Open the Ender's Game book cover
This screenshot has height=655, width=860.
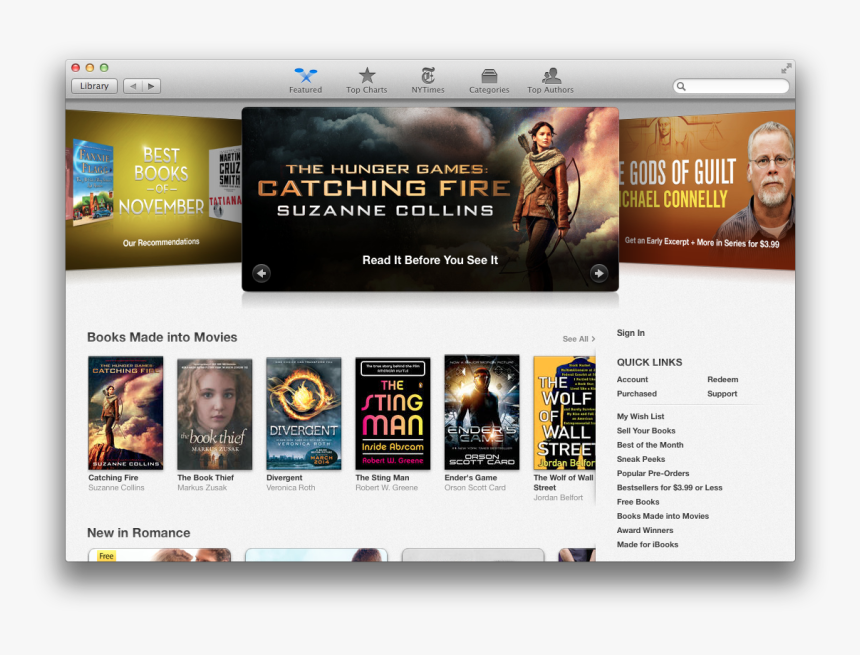pyautogui.click(x=482, y=413)
